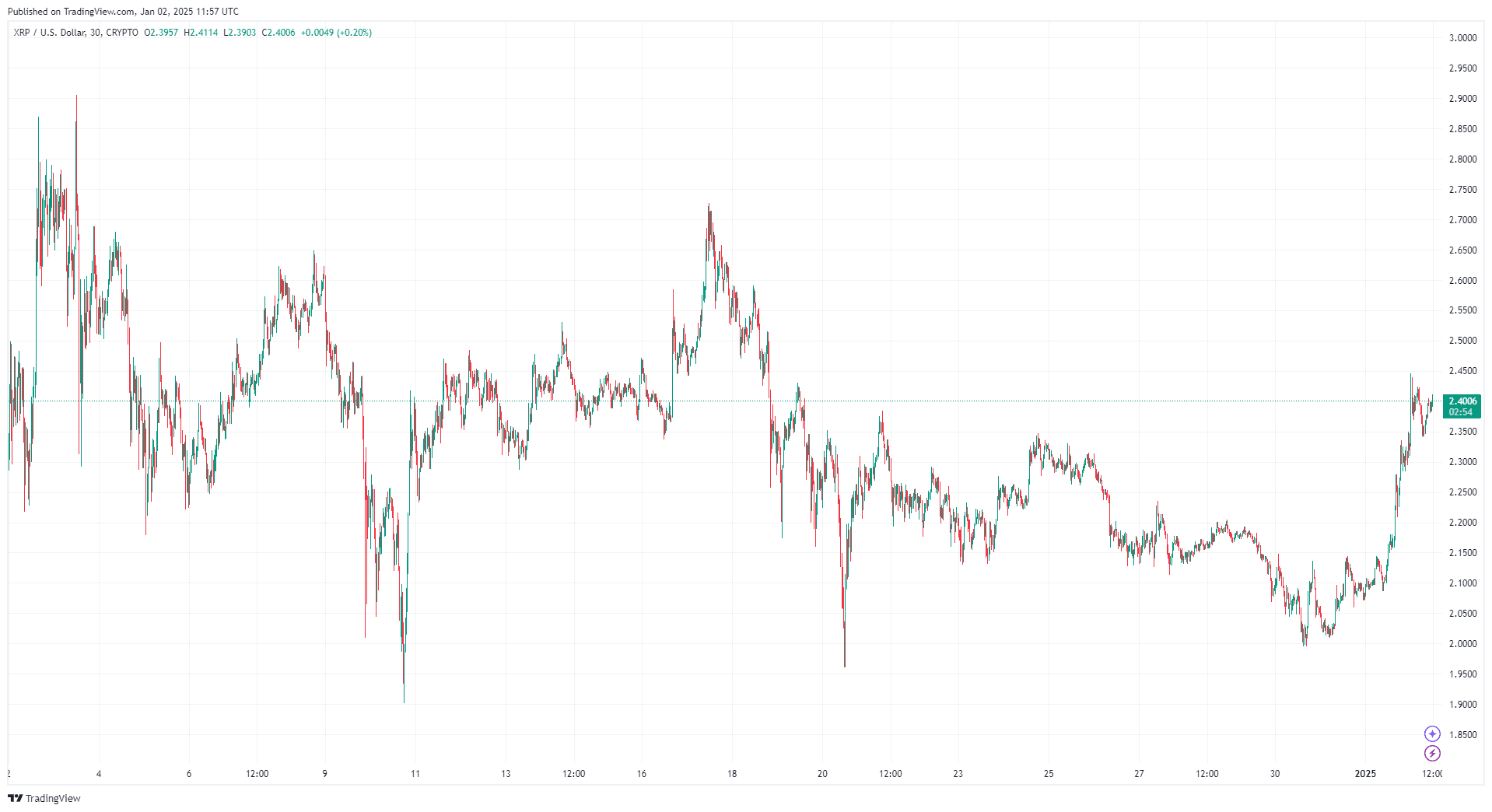Click the 2.4500 price axis label
1492x812 pixels.
(x=1462, y=371)
